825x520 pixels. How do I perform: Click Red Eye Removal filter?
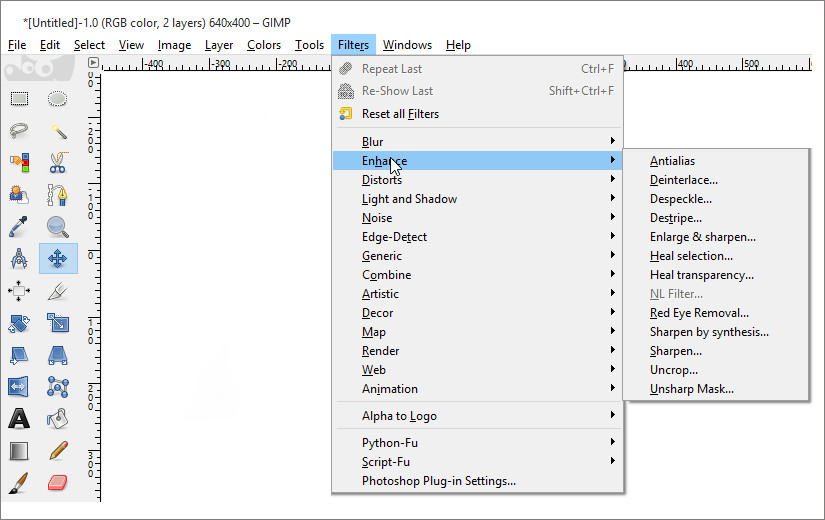point(699,313)
